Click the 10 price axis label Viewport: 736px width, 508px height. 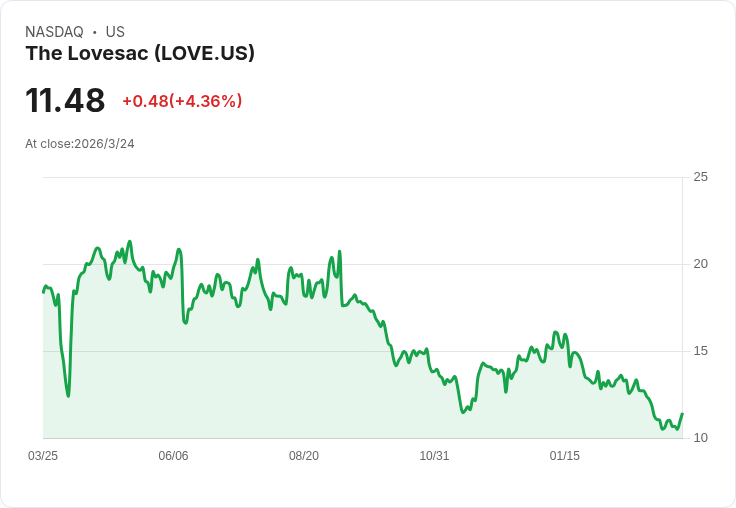pos(700,438)
